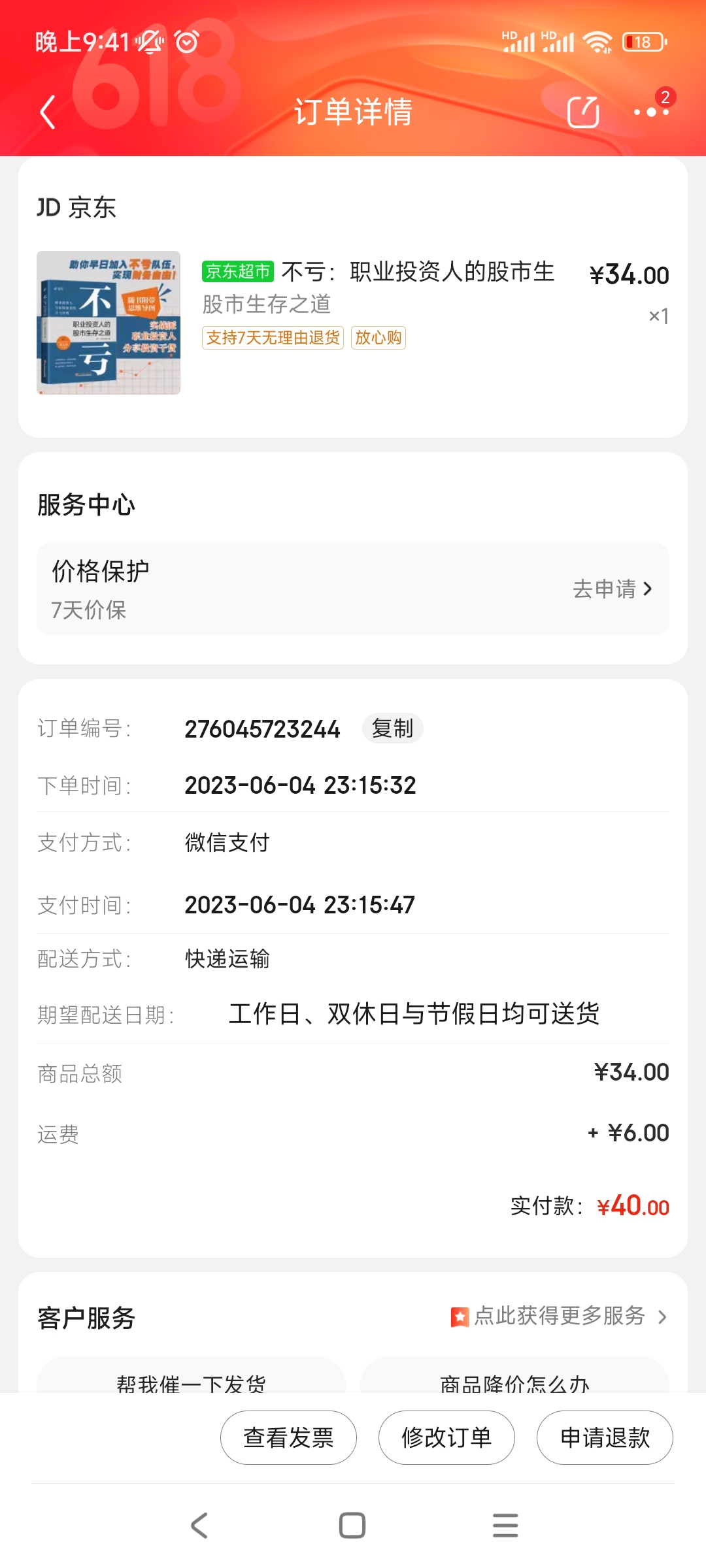Viewport: 706px width, 1568px height.
Task: Tap the share icon in header
Action: coord(583,112)
